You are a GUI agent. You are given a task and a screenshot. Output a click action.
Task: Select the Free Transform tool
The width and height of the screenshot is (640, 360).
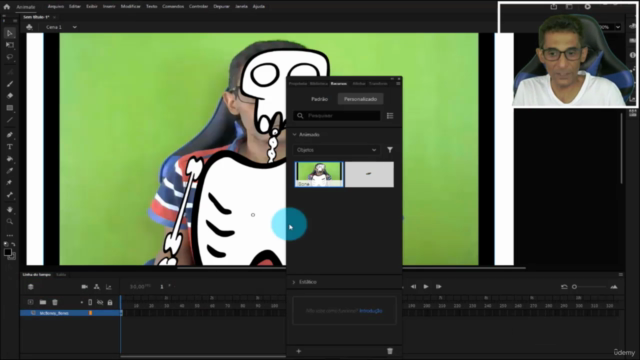click(x=10, y=45)
